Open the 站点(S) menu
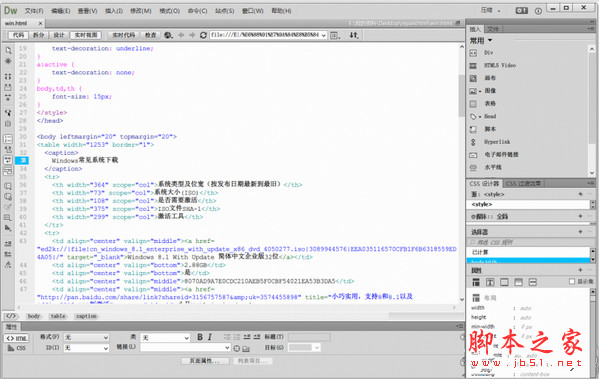Screen dimensions: 599x379 [x=224, y=11]
